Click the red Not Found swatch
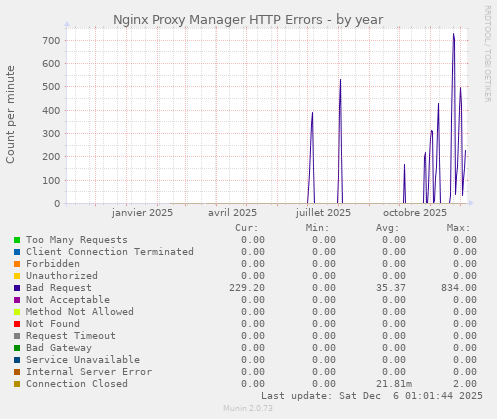Screen dimensions: 497x419 (17, 324)
